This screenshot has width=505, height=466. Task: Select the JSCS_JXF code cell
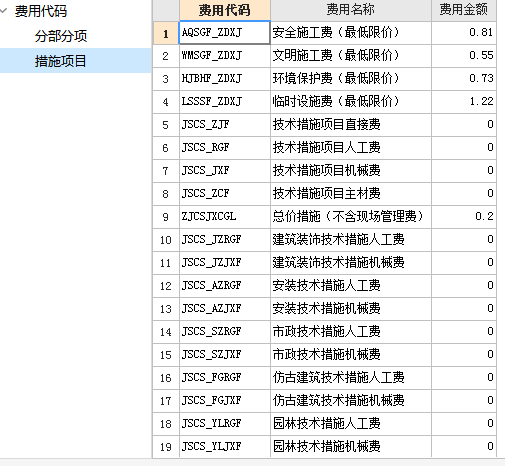point(225,171)
